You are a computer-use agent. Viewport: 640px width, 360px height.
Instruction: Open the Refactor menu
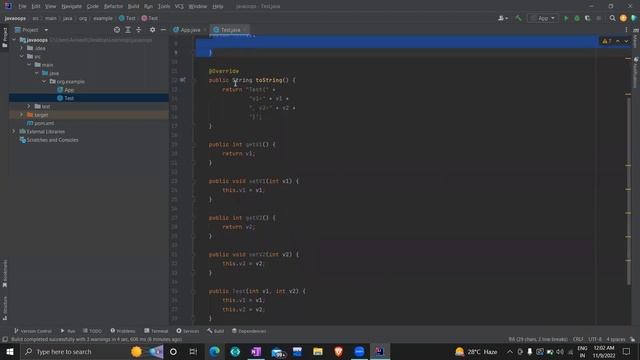point(113,6)
